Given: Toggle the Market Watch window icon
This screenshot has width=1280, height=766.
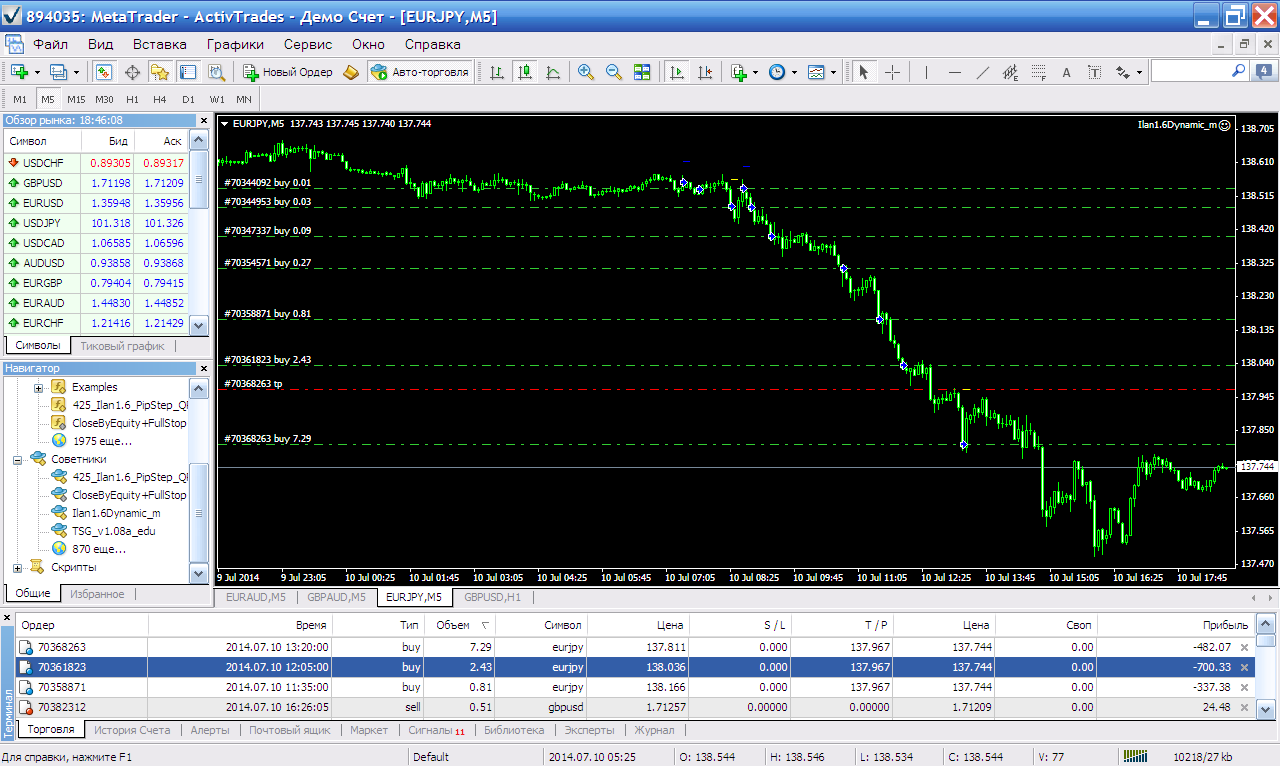Looking at the screenshot, I should 104,72.
